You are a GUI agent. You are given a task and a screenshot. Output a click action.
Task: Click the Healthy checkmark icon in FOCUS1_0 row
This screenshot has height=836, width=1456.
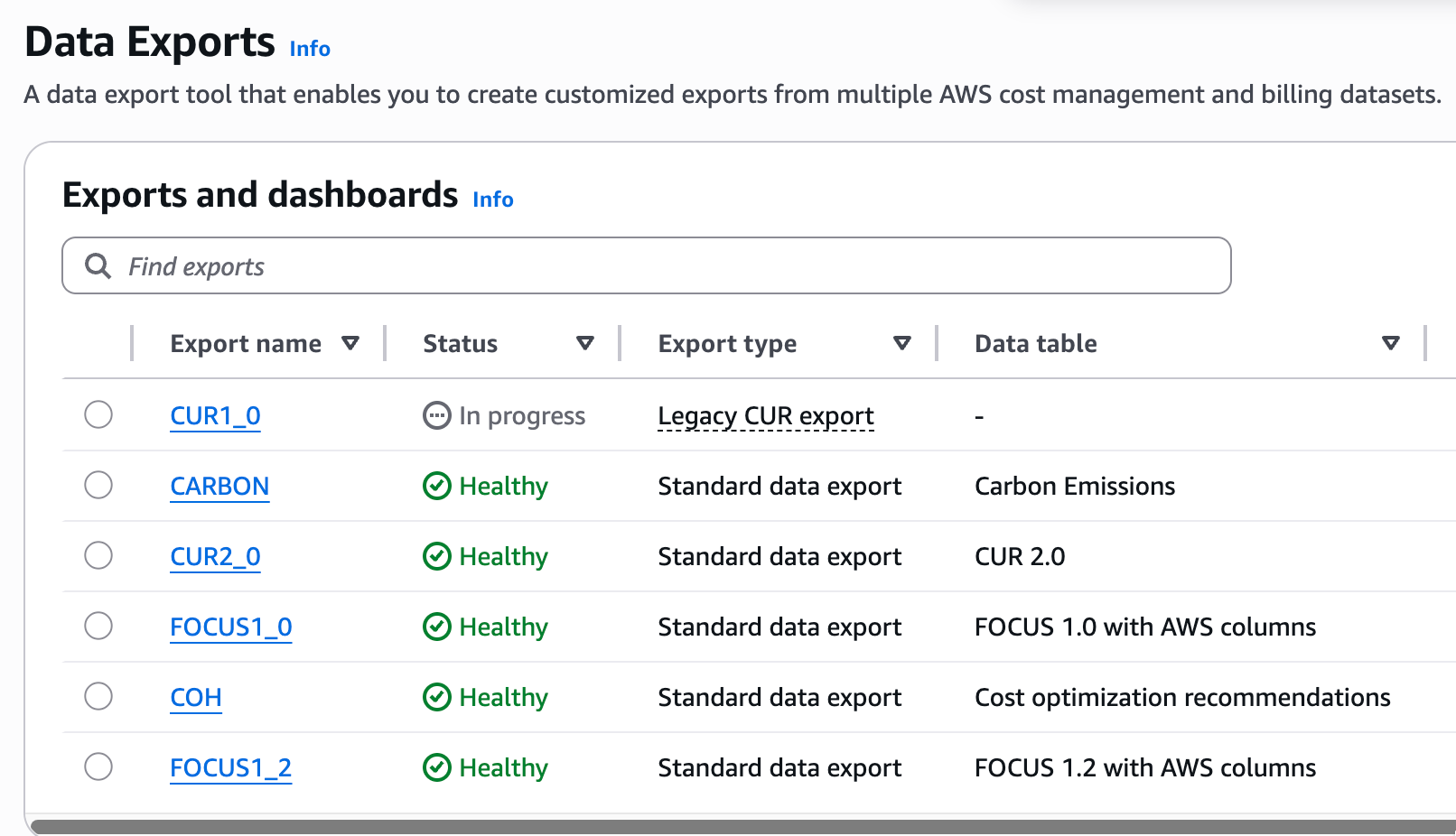(437, 627)
